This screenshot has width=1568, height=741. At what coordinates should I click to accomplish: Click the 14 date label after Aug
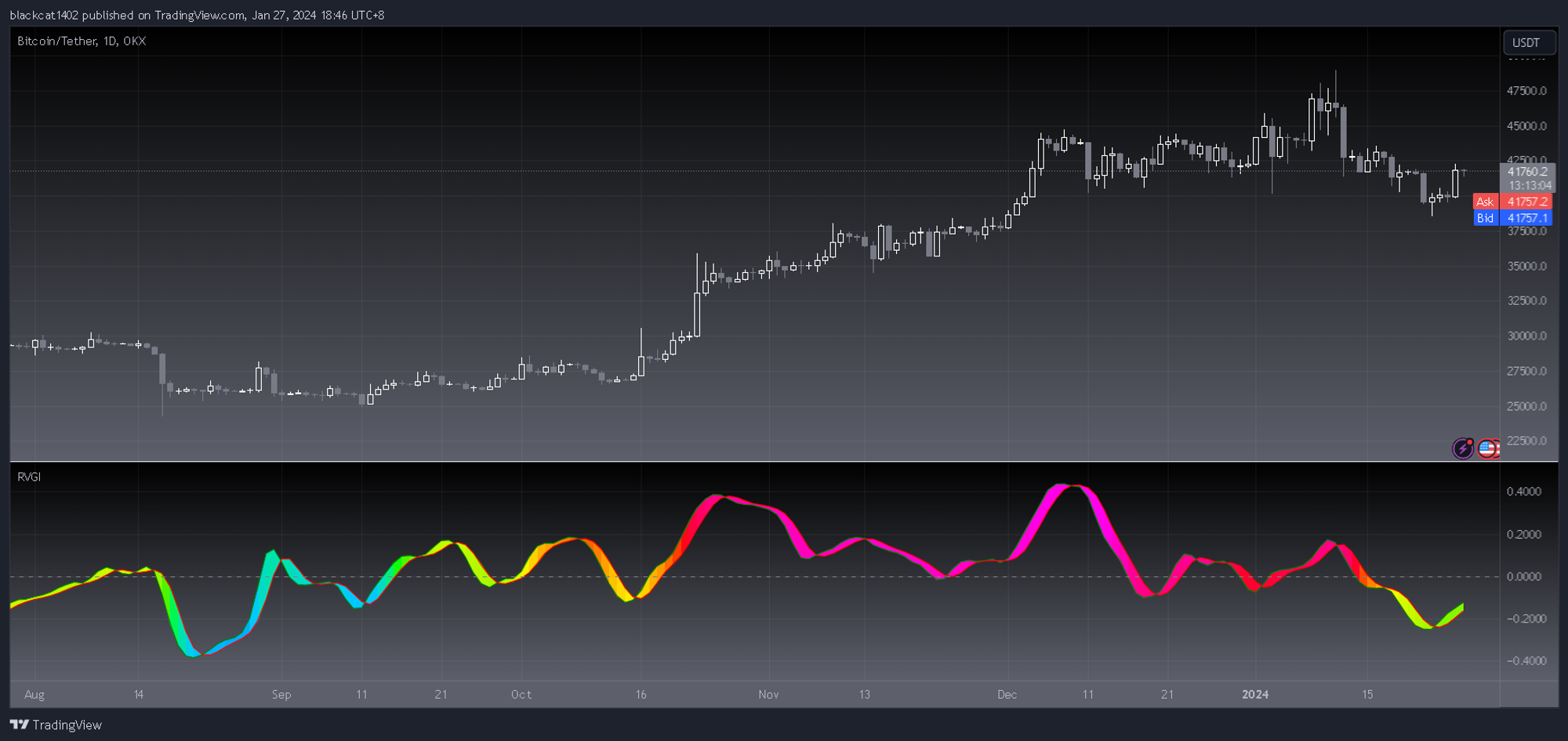tap(138, 695)
